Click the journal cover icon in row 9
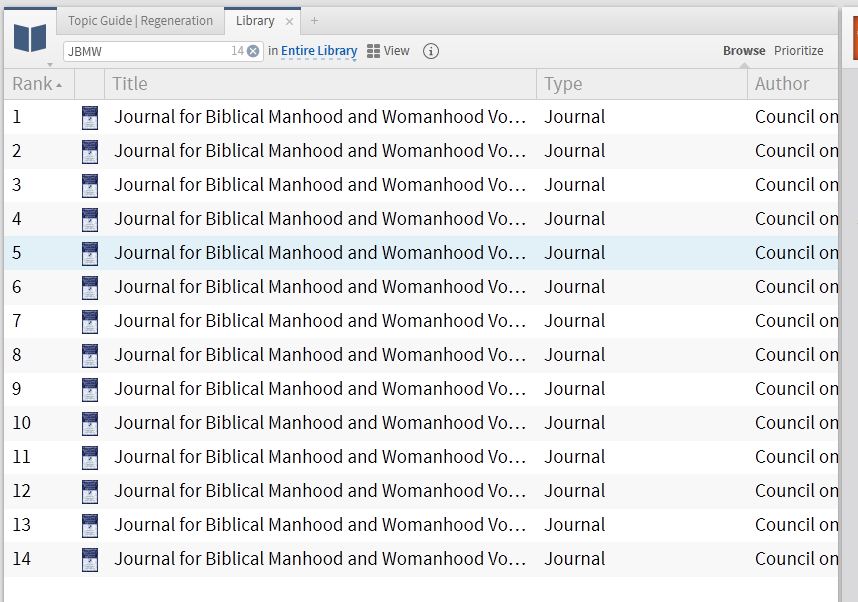Image resolution: width=858 pixels, height=602 pixels. pos(90,389)
